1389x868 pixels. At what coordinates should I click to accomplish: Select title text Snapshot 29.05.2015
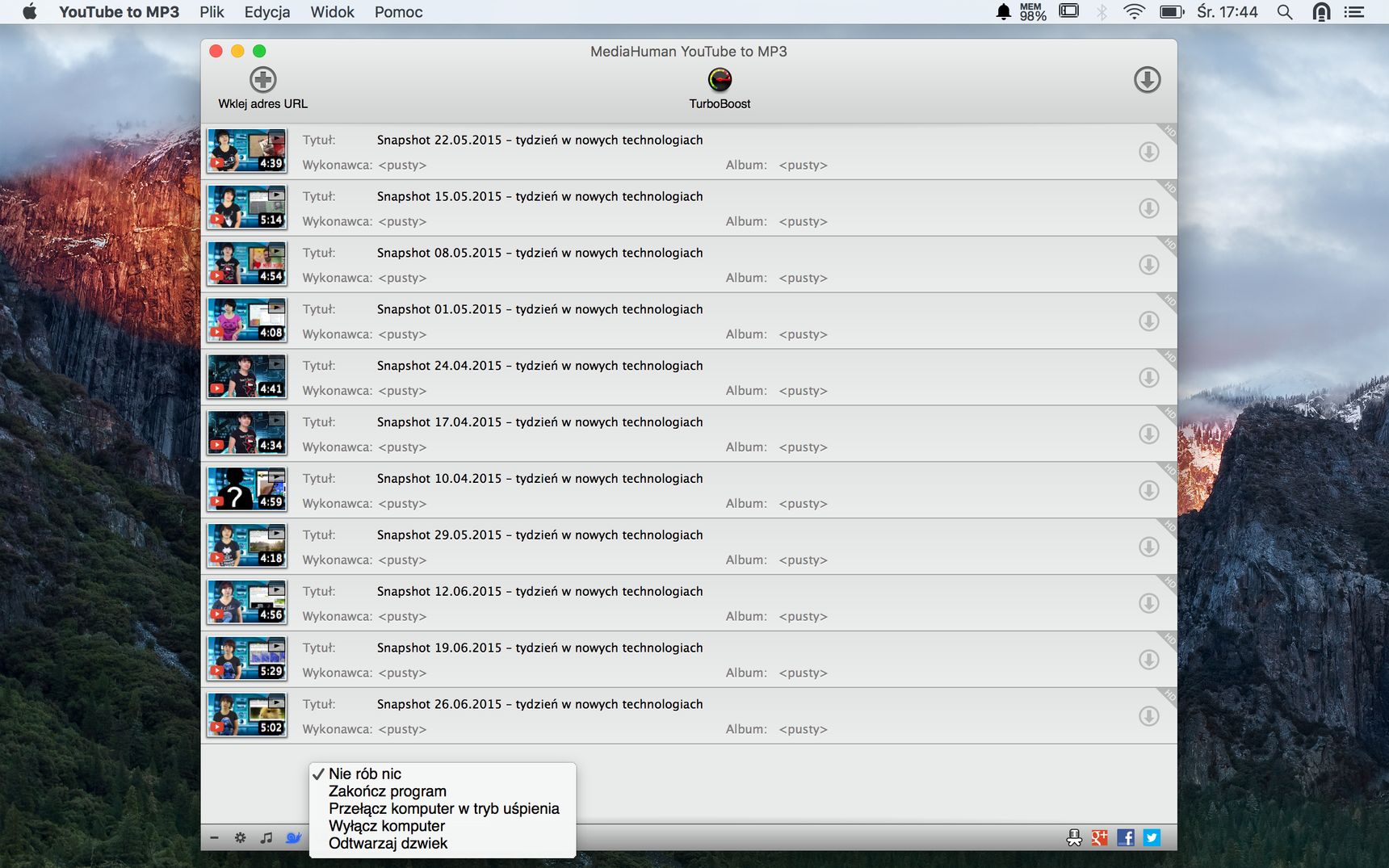click(x=539, y=535)
